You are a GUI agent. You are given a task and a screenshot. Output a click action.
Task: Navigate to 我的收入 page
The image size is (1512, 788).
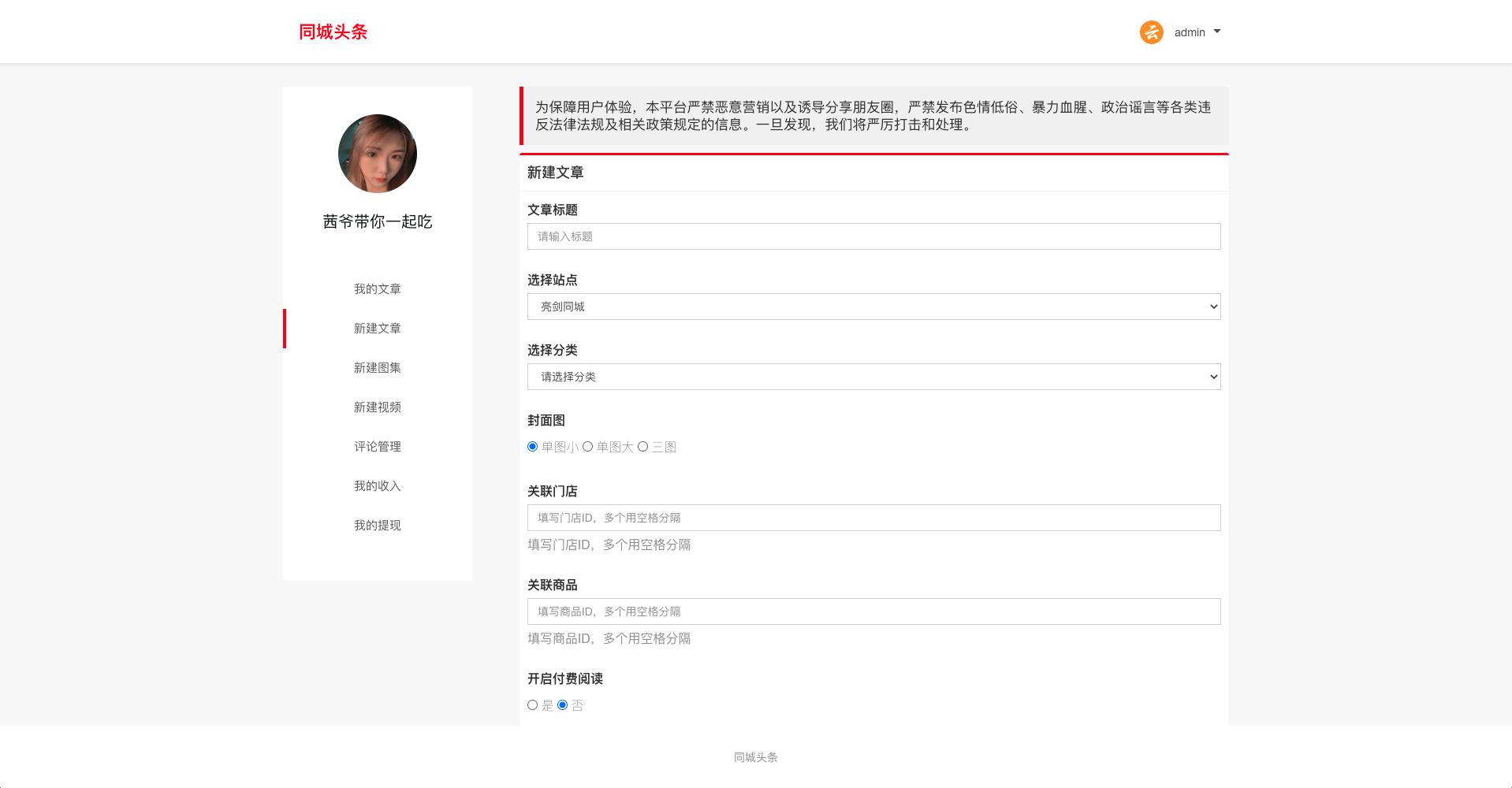[377, 486]
